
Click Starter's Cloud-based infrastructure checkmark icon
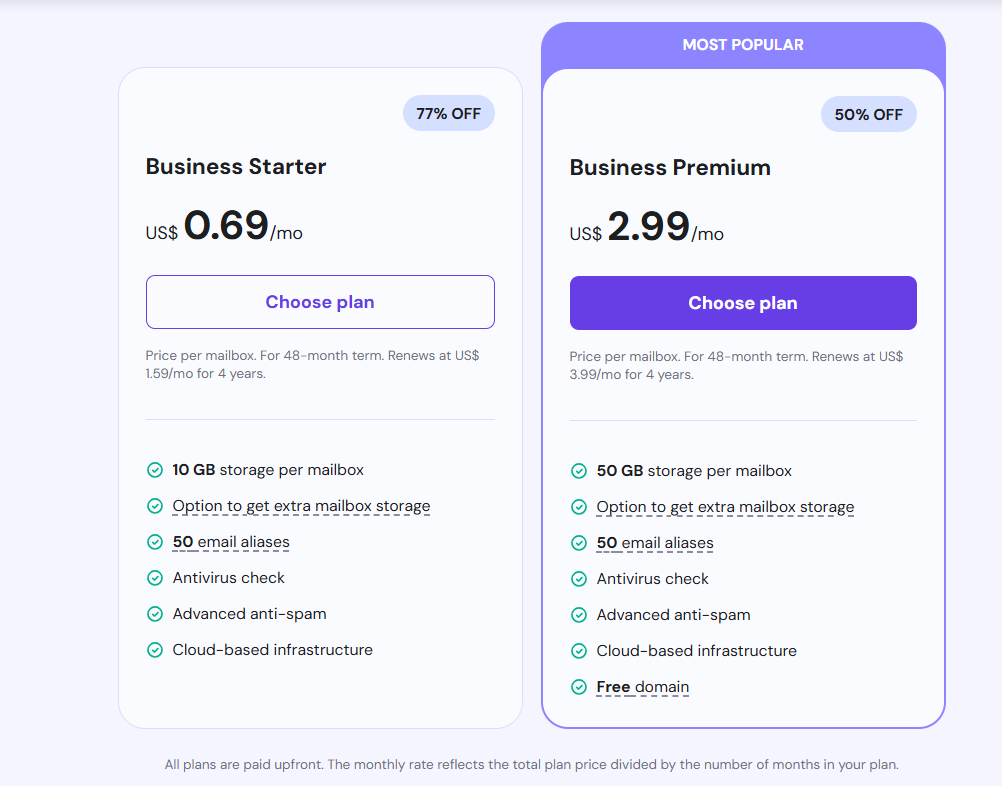155,650
